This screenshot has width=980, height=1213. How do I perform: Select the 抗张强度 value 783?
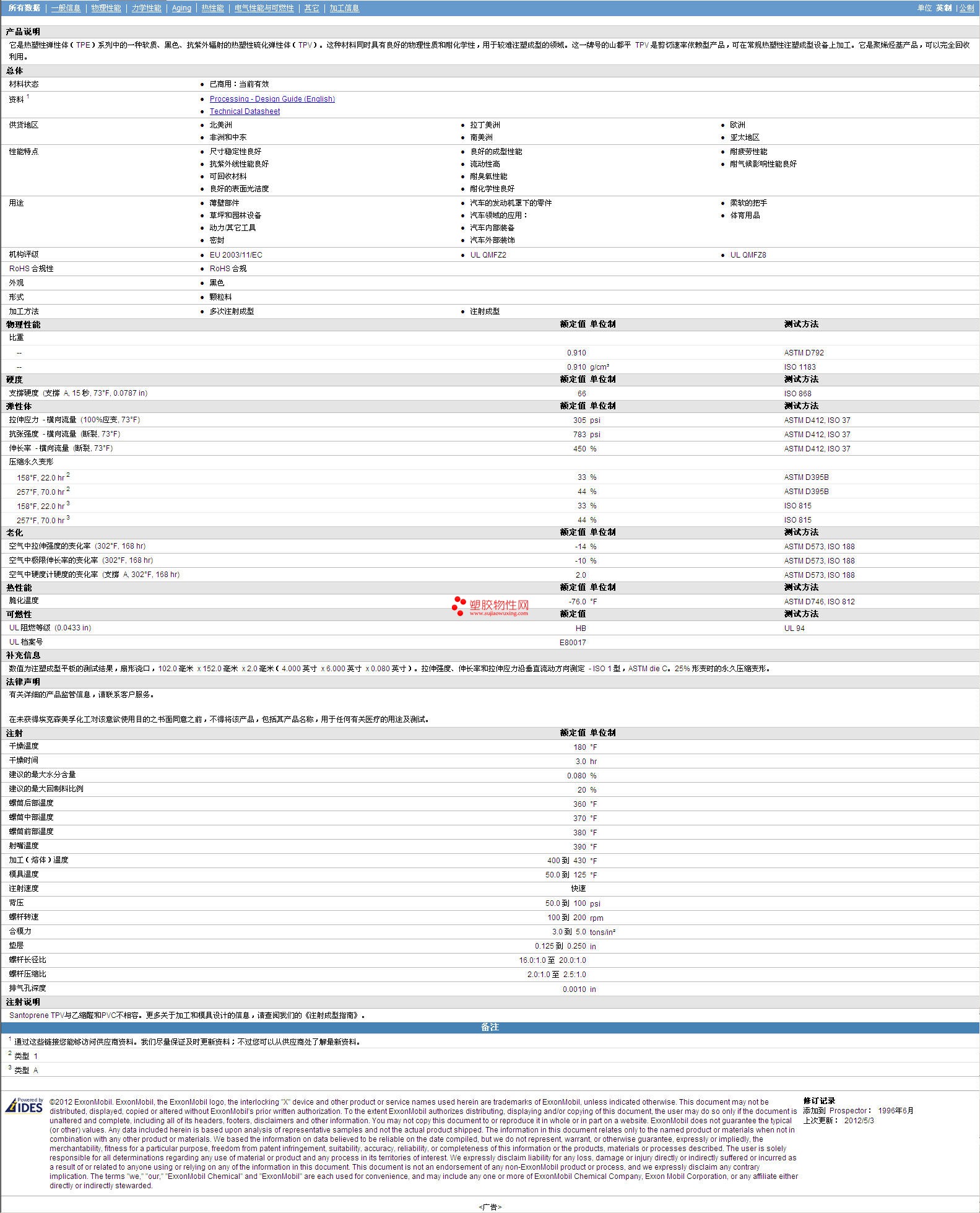tap(579, 435)
